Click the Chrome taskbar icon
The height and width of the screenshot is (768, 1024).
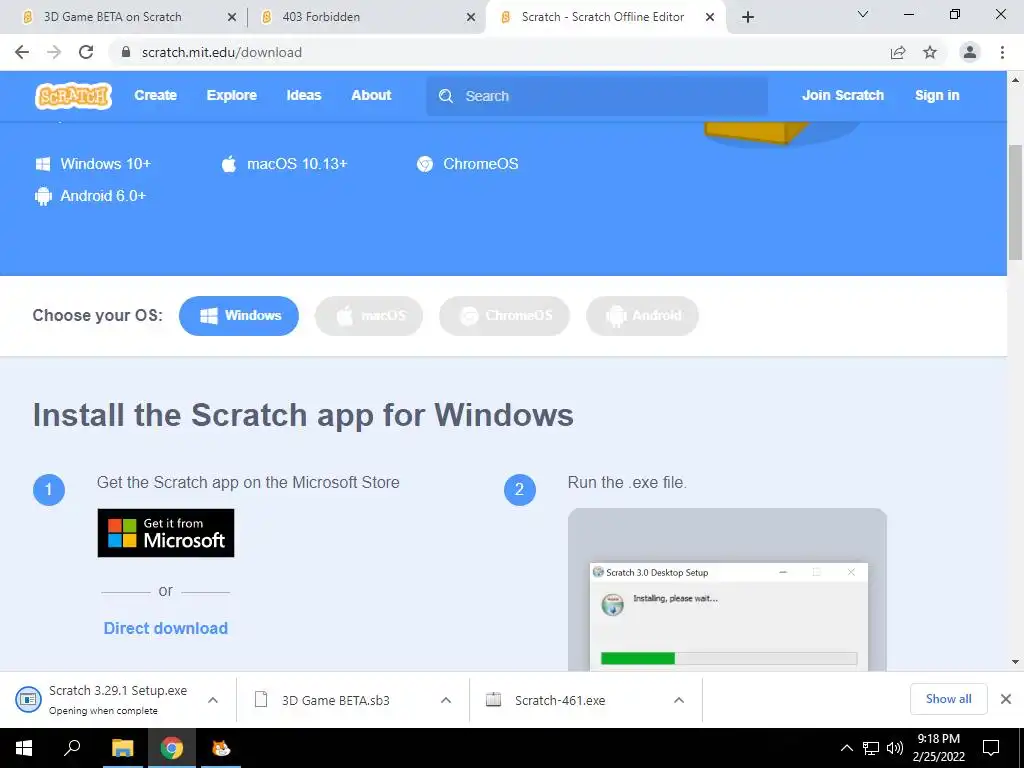(172, 748)
